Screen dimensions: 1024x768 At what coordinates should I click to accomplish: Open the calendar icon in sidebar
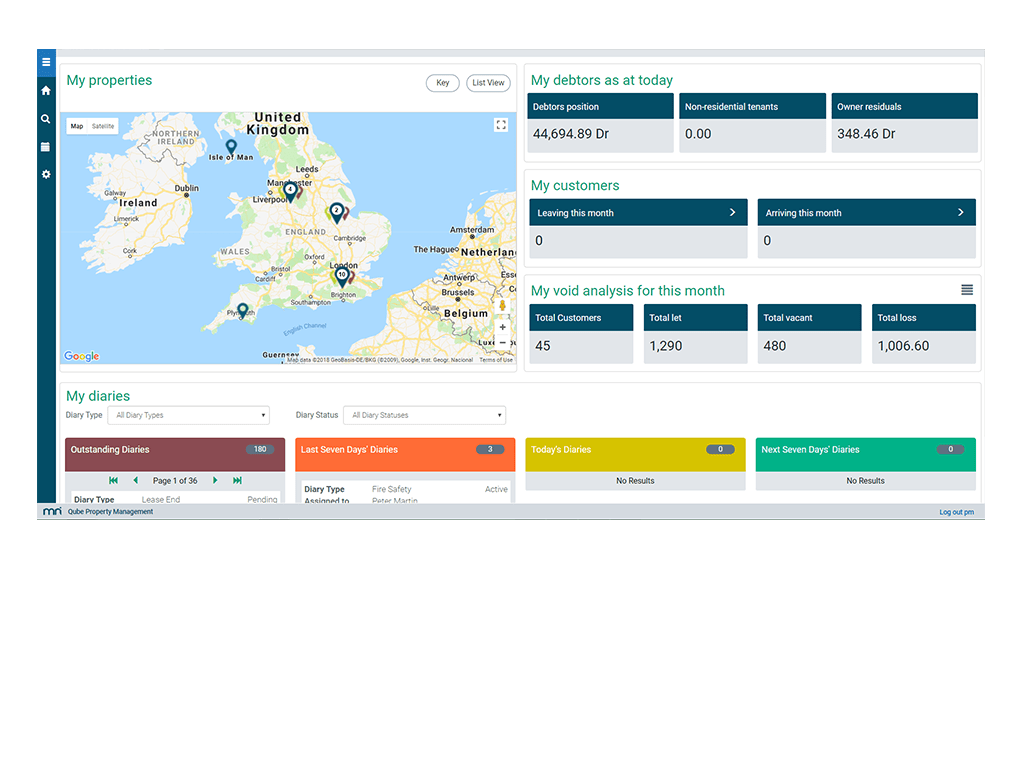coord(46,147)
